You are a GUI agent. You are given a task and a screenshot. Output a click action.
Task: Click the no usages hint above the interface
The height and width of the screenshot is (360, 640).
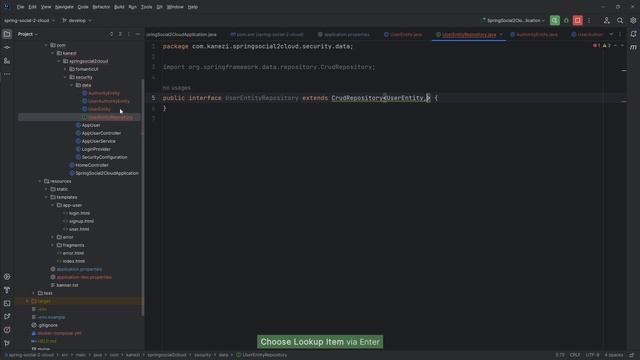176,88
